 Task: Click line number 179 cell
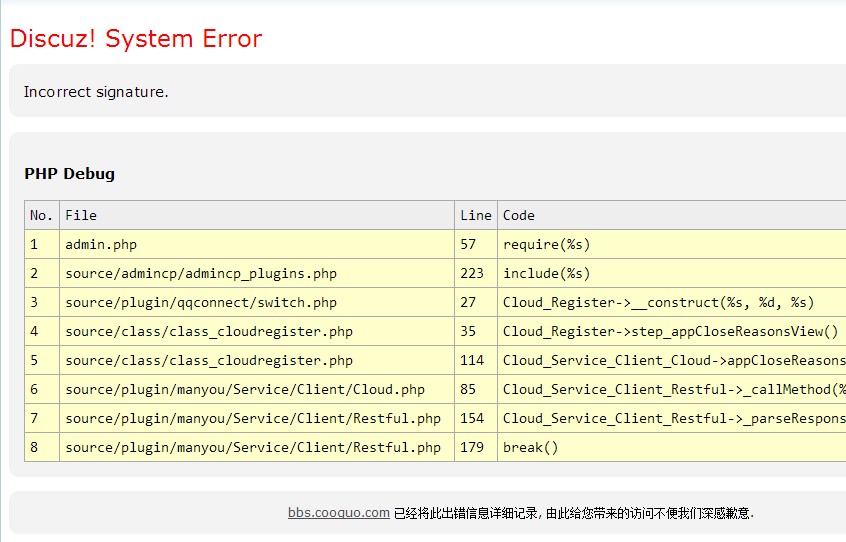[476, 447]
